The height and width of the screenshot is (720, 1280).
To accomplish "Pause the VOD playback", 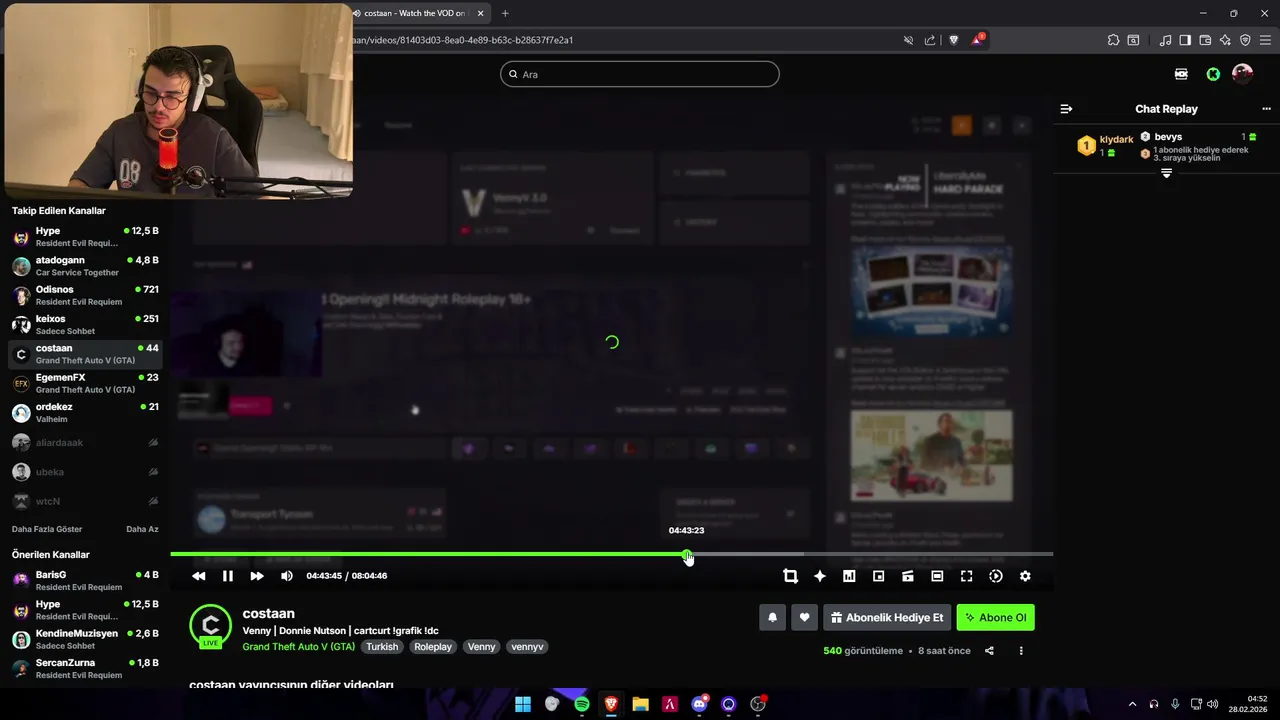I will tap(228, 576).
